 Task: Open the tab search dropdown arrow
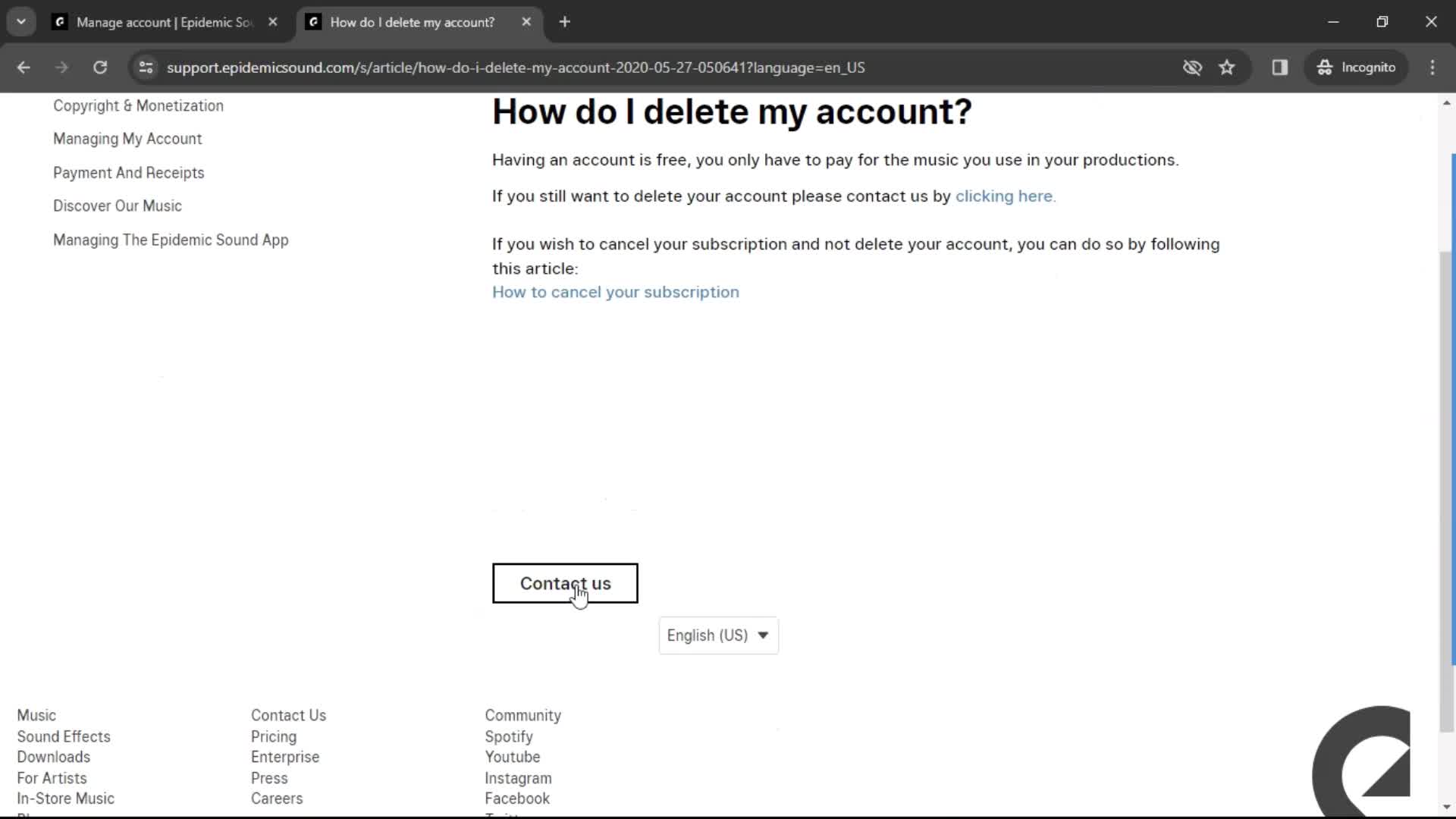21,22
